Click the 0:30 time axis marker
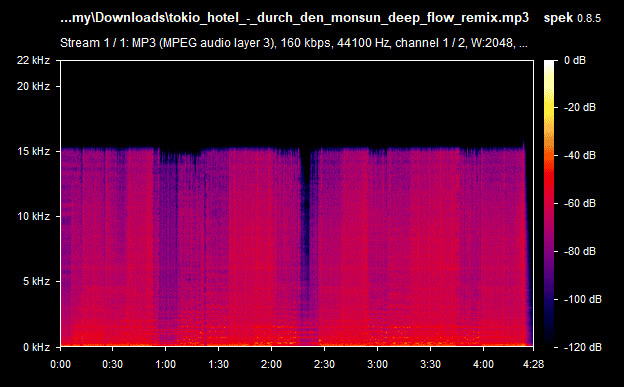The image size is (624, 387). [113, 364]
